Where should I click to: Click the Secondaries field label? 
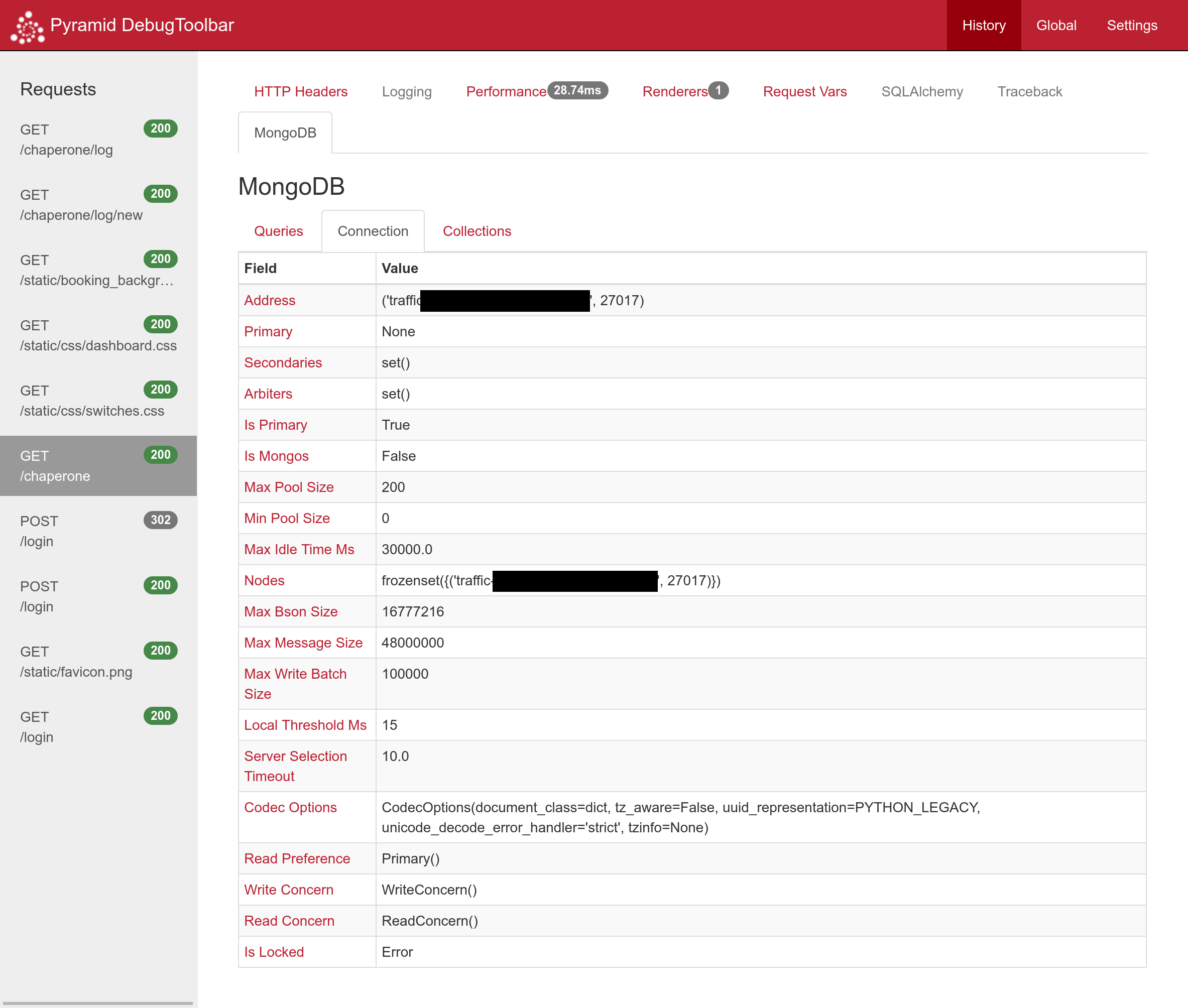(283, 363)
